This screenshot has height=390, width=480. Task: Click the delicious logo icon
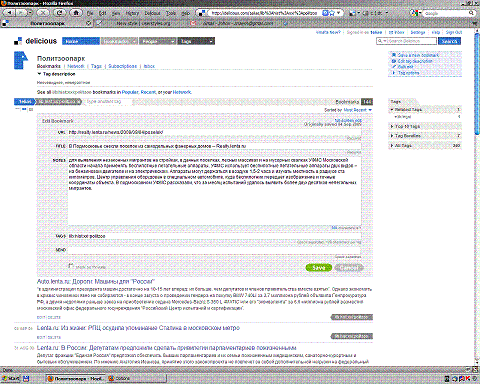click(x=18, y=41)
